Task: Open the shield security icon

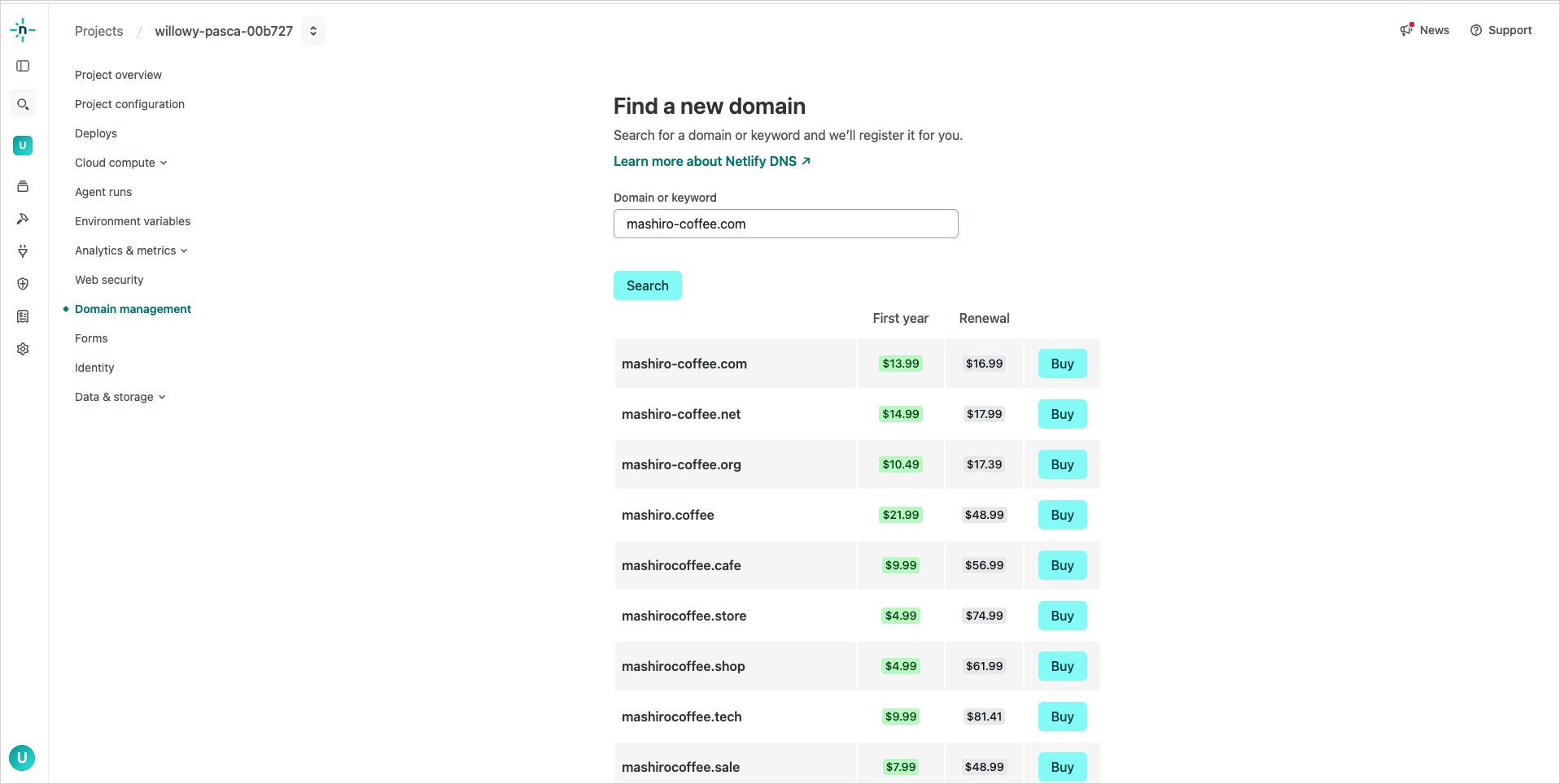Action: tap(23, 284)
